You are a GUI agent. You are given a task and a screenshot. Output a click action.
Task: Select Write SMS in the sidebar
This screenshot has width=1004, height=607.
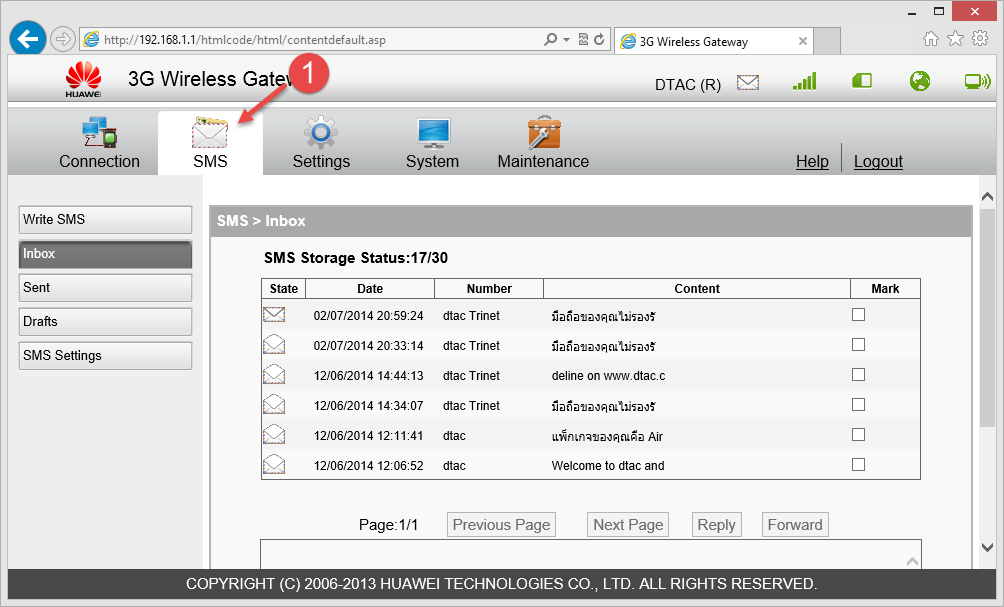tap(106, 220)
